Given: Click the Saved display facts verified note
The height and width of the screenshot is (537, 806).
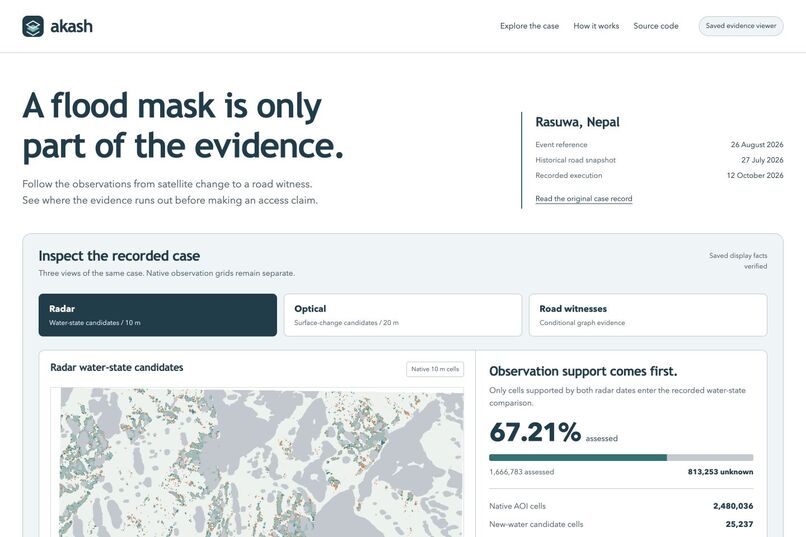Looking at the screenshot, I should [x=738, y=261].
